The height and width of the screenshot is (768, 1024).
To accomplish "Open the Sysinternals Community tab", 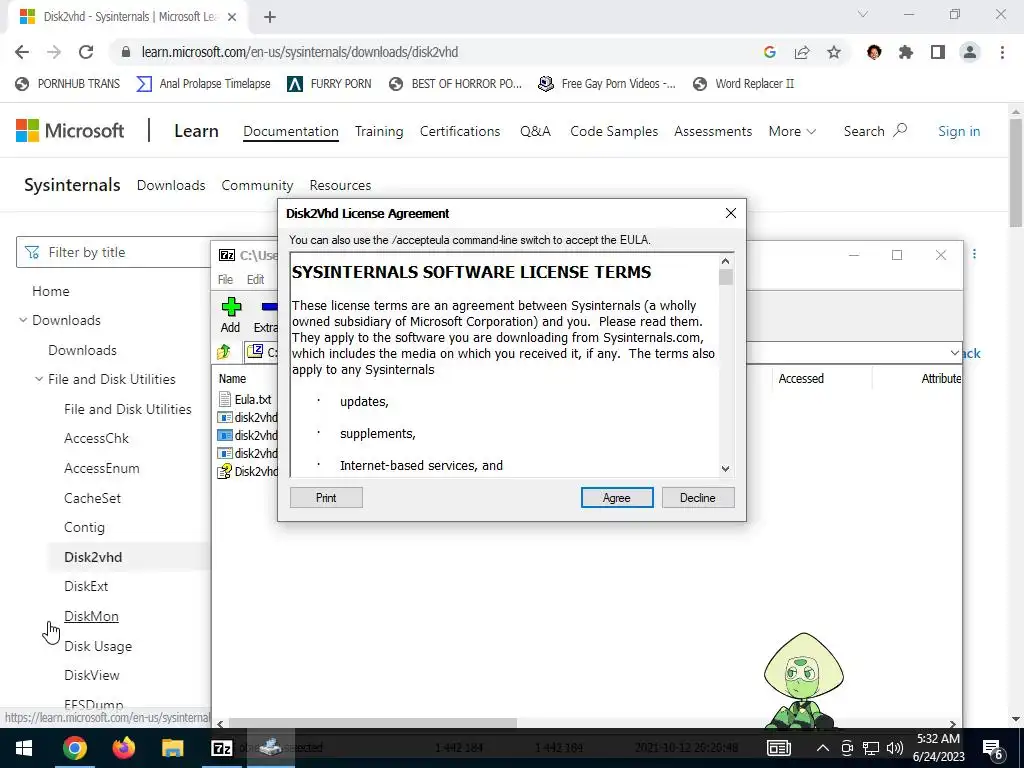I will [x=257, y=185].
